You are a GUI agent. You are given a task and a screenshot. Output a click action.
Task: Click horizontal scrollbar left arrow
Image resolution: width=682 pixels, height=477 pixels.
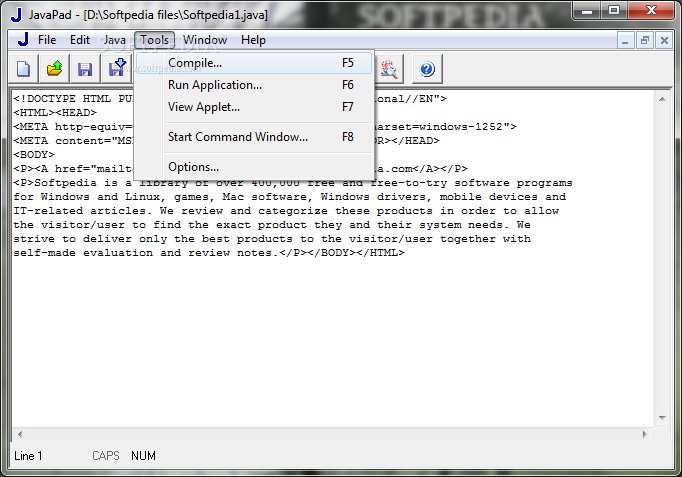click(20, 434)
